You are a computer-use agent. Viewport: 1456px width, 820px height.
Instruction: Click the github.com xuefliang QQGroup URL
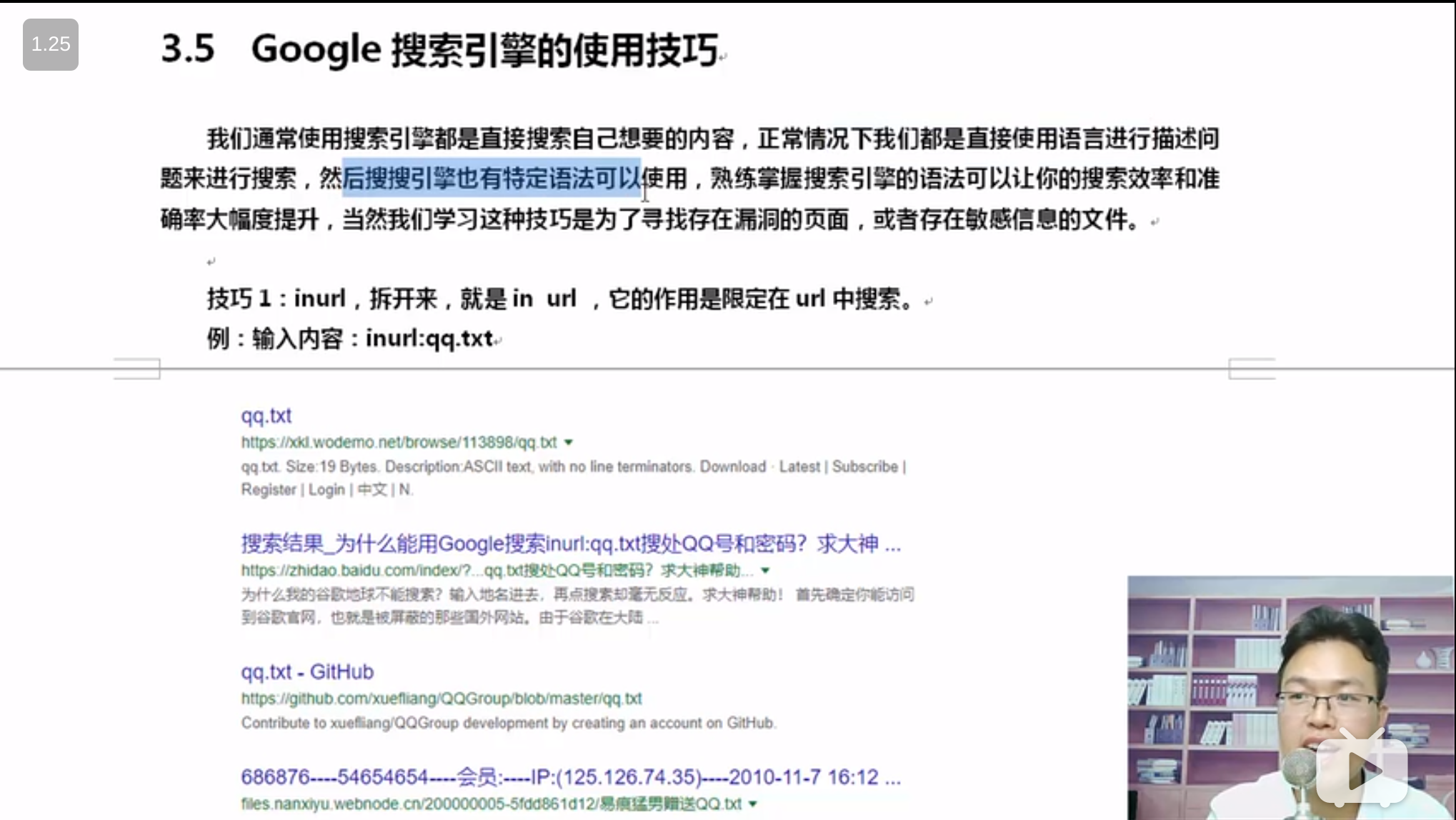coord(441,698)
